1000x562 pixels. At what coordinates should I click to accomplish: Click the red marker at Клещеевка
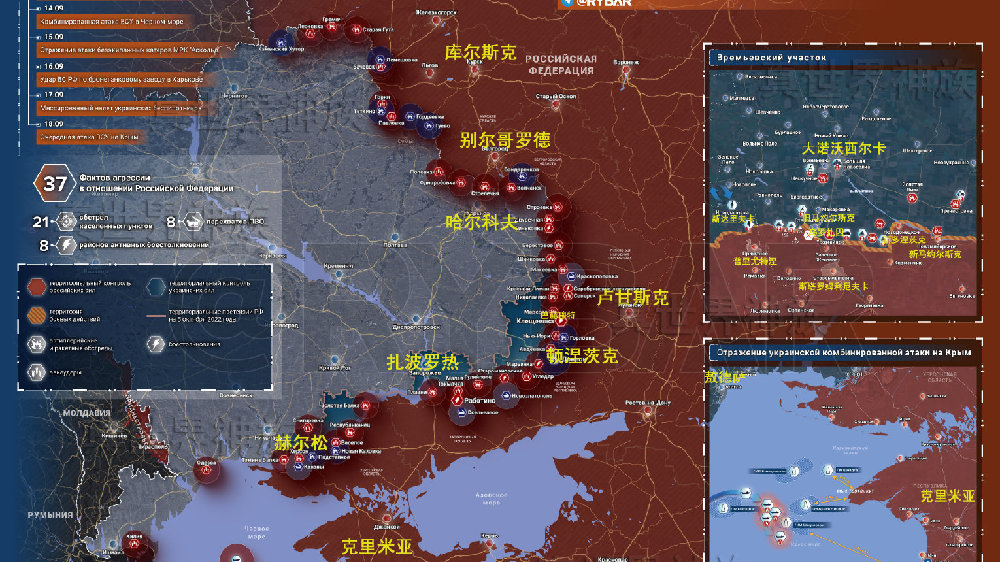[x=561, y=321]
